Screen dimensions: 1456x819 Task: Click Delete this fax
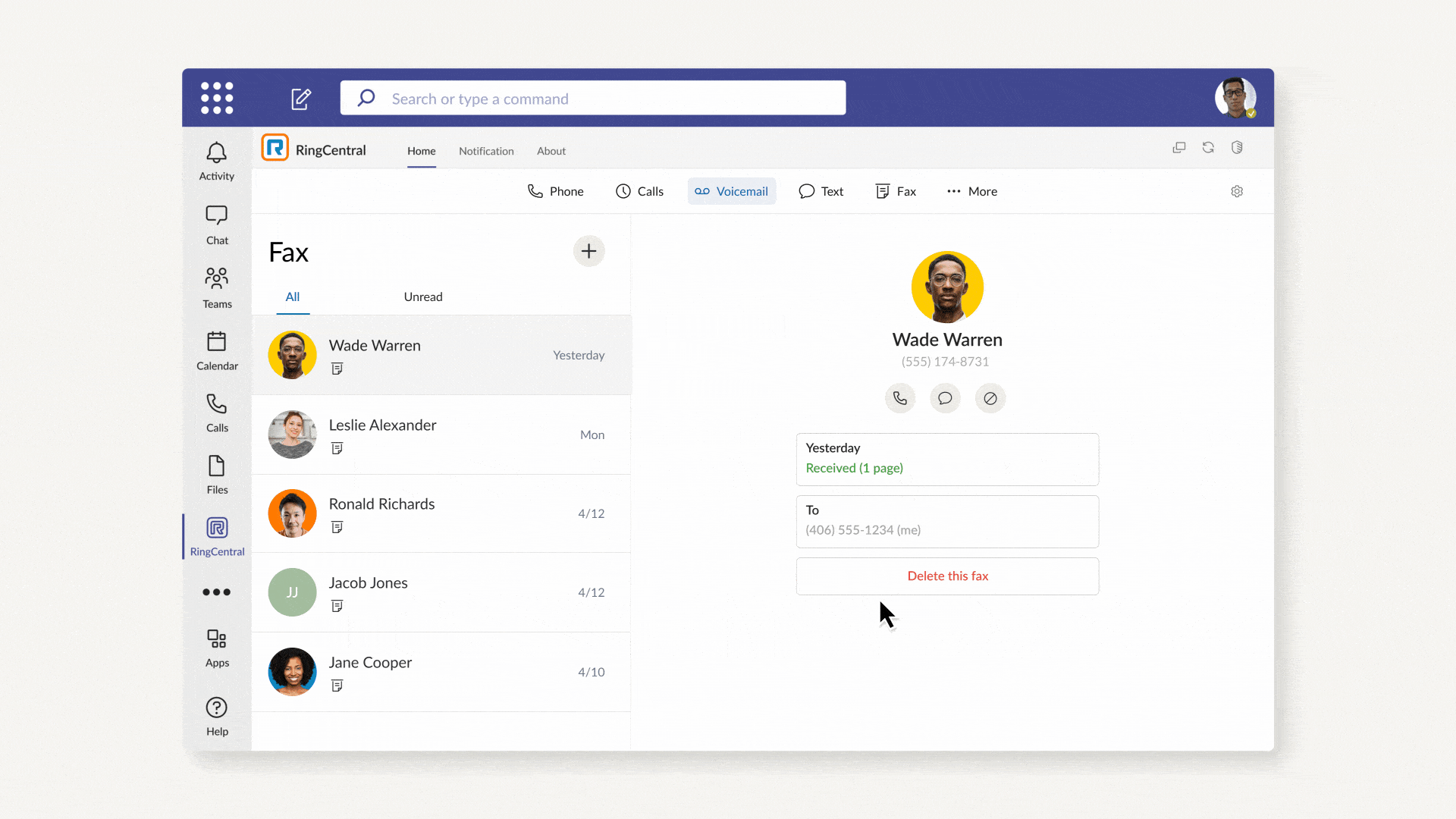(x=947, y=576)
